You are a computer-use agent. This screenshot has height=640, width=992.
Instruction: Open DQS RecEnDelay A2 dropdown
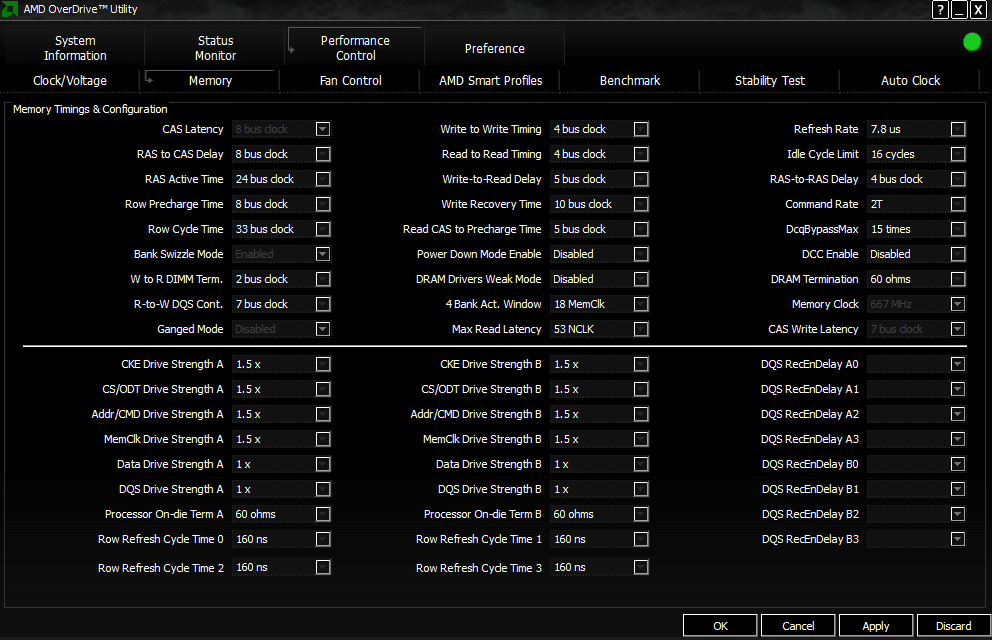(x=958, y=414)
